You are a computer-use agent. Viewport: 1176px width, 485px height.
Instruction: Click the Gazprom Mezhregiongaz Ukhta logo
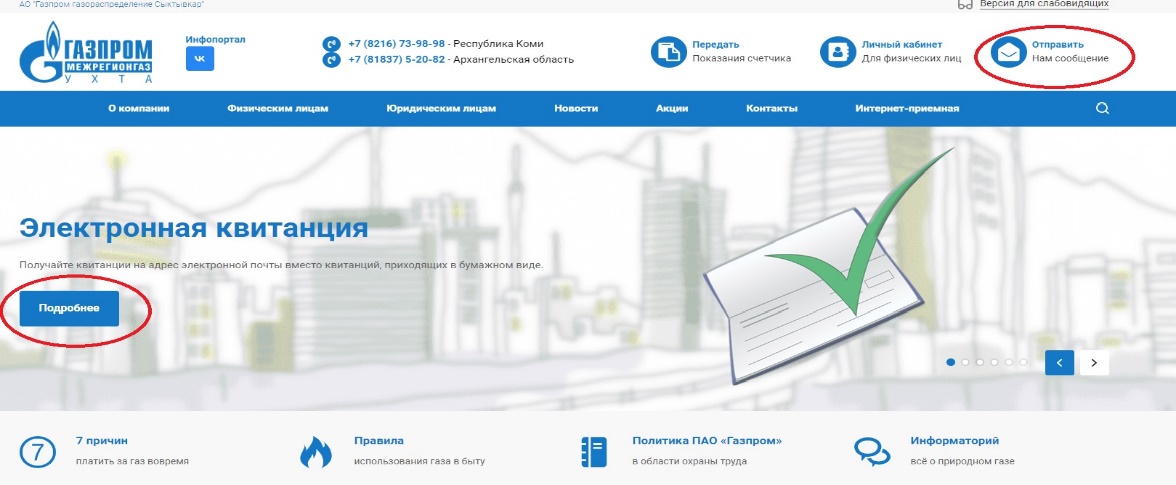(x=87, y=56)
